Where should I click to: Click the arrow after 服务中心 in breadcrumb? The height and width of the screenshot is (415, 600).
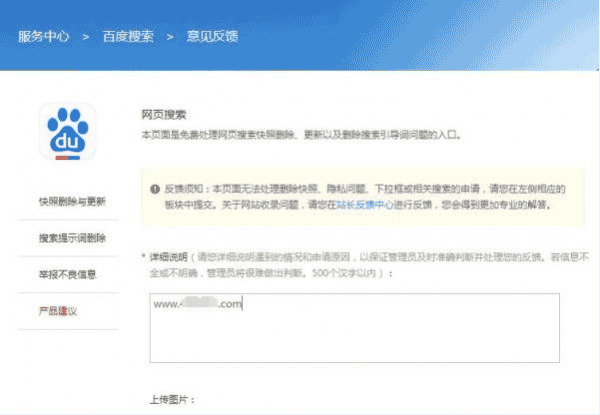click(85, 36)
